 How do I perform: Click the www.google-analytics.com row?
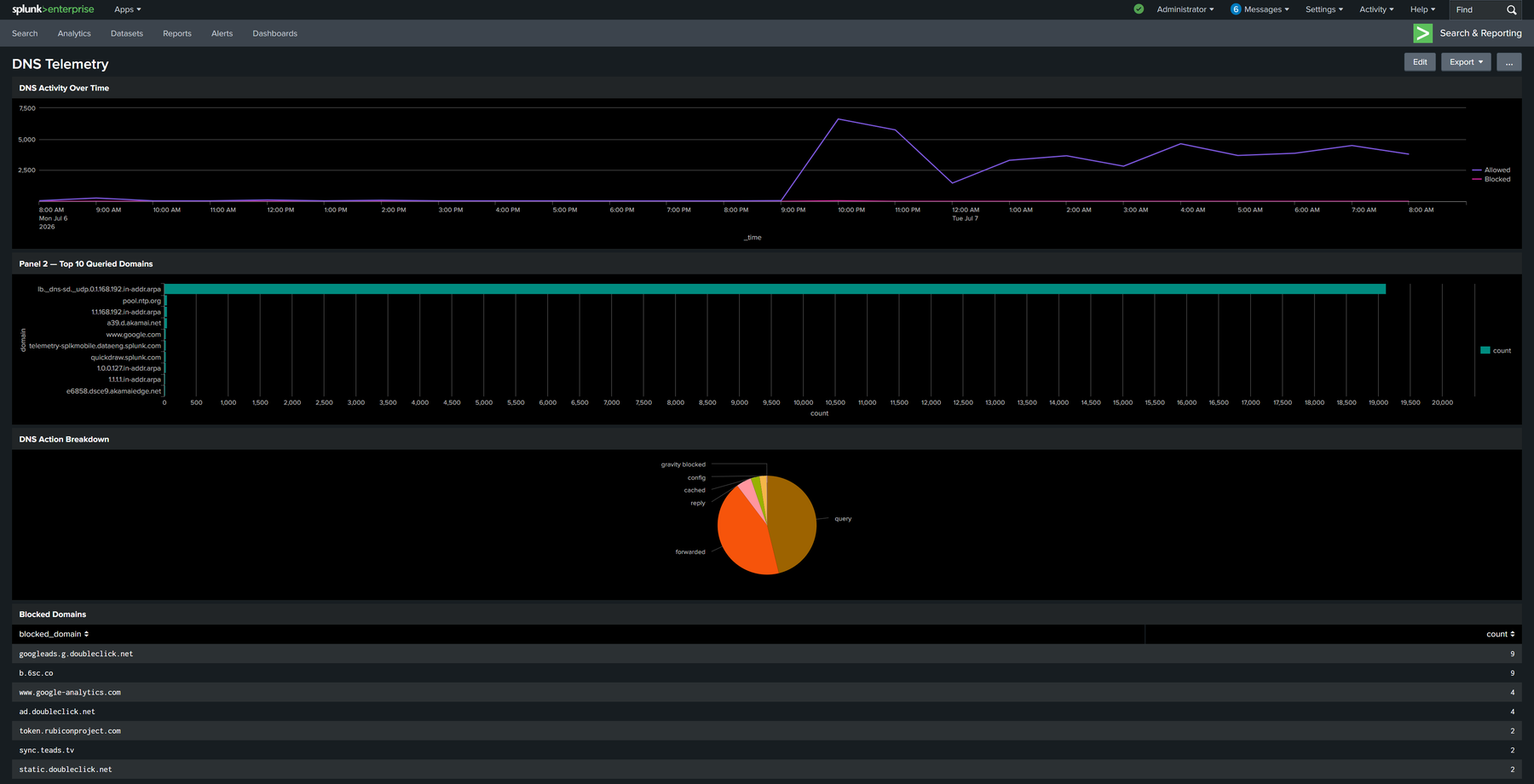766,693
